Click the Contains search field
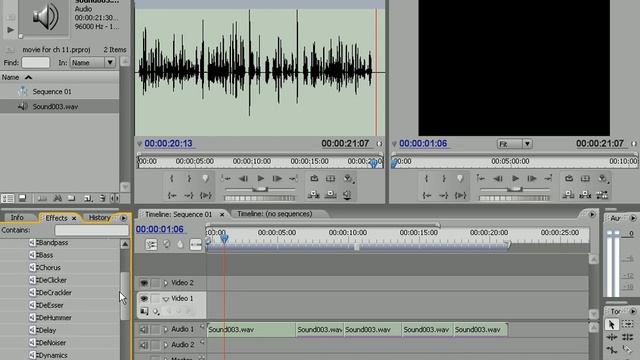640x360 pixels. (x=92, y=230)
